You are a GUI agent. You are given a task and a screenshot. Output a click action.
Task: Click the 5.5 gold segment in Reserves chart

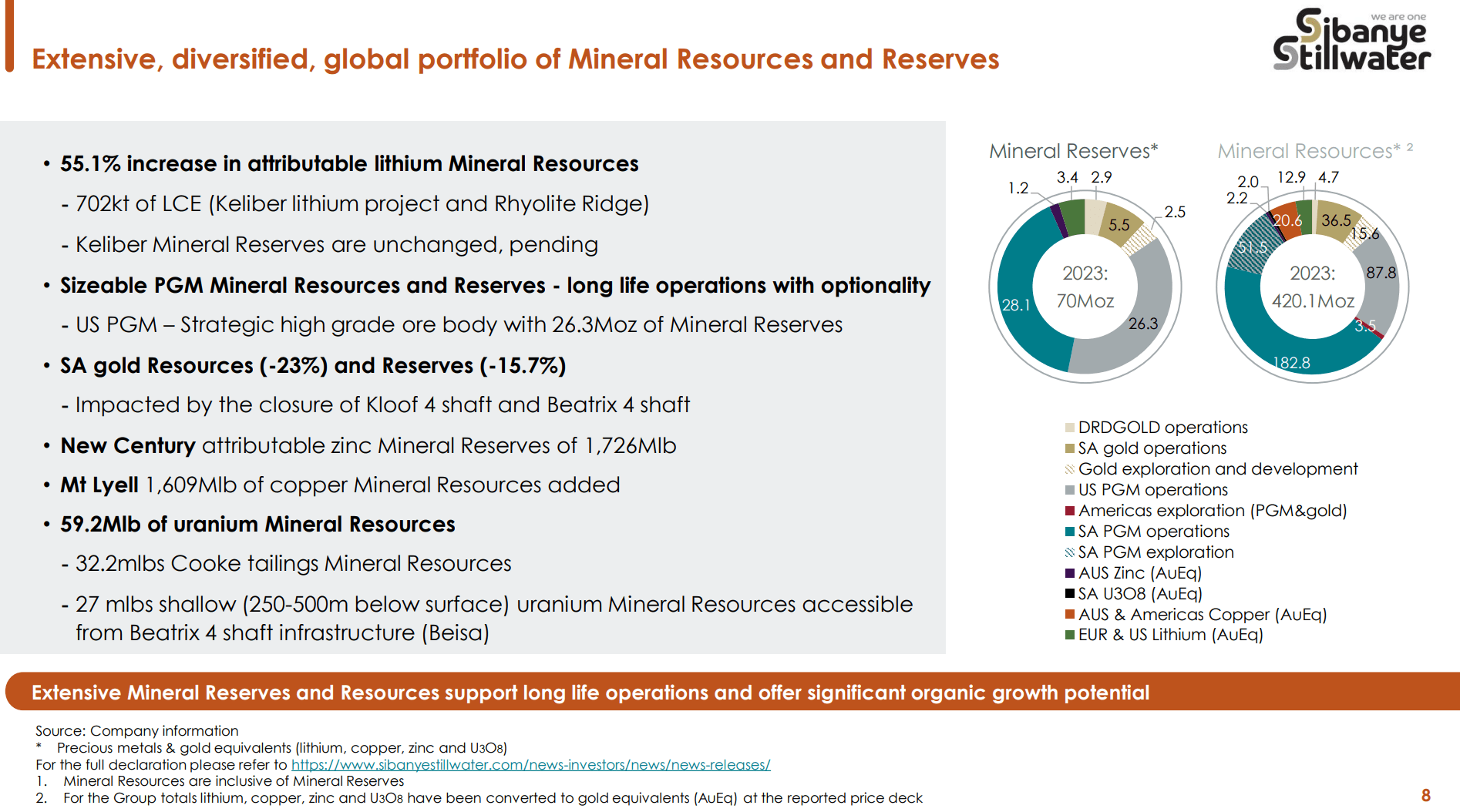coord(1119,225)
